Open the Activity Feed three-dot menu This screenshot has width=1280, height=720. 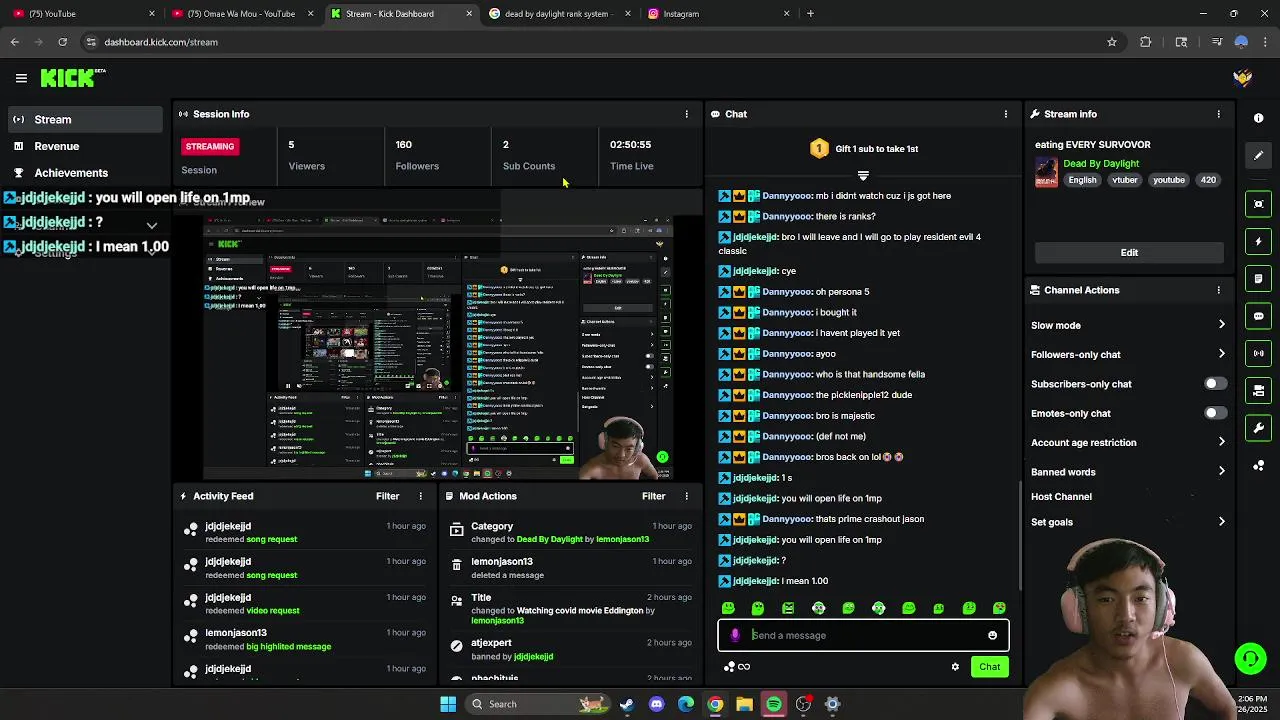[420, 496]
